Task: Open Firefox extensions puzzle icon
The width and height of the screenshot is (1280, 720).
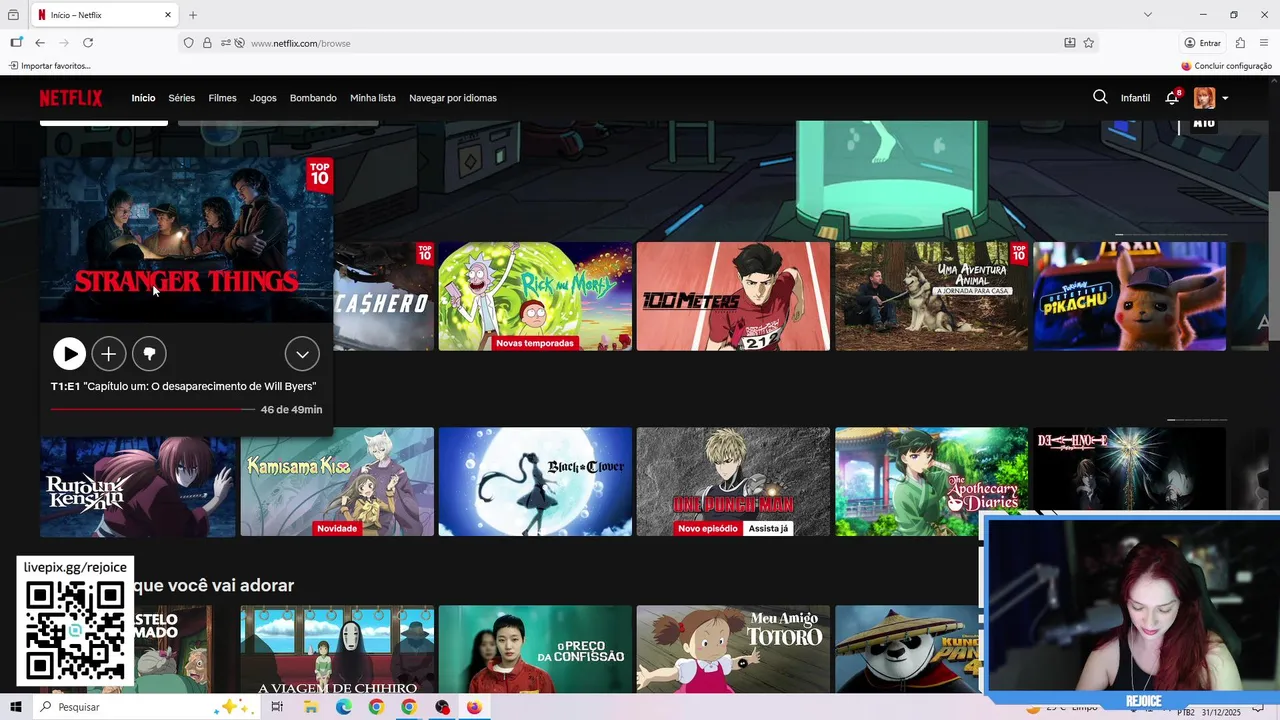Action: 1240,43
